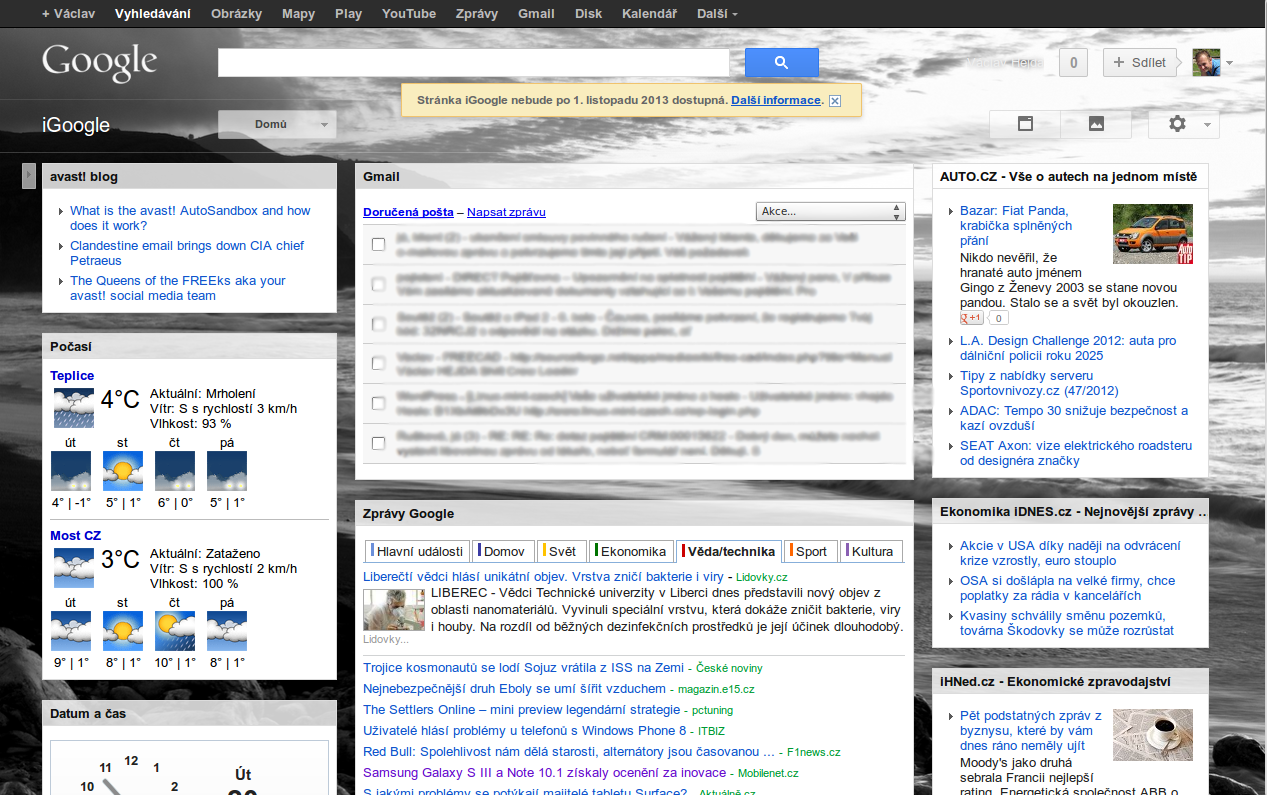Tick the fourth Gmail message checkbox
The image size is (1267, 795).
[x=378, y=364]
